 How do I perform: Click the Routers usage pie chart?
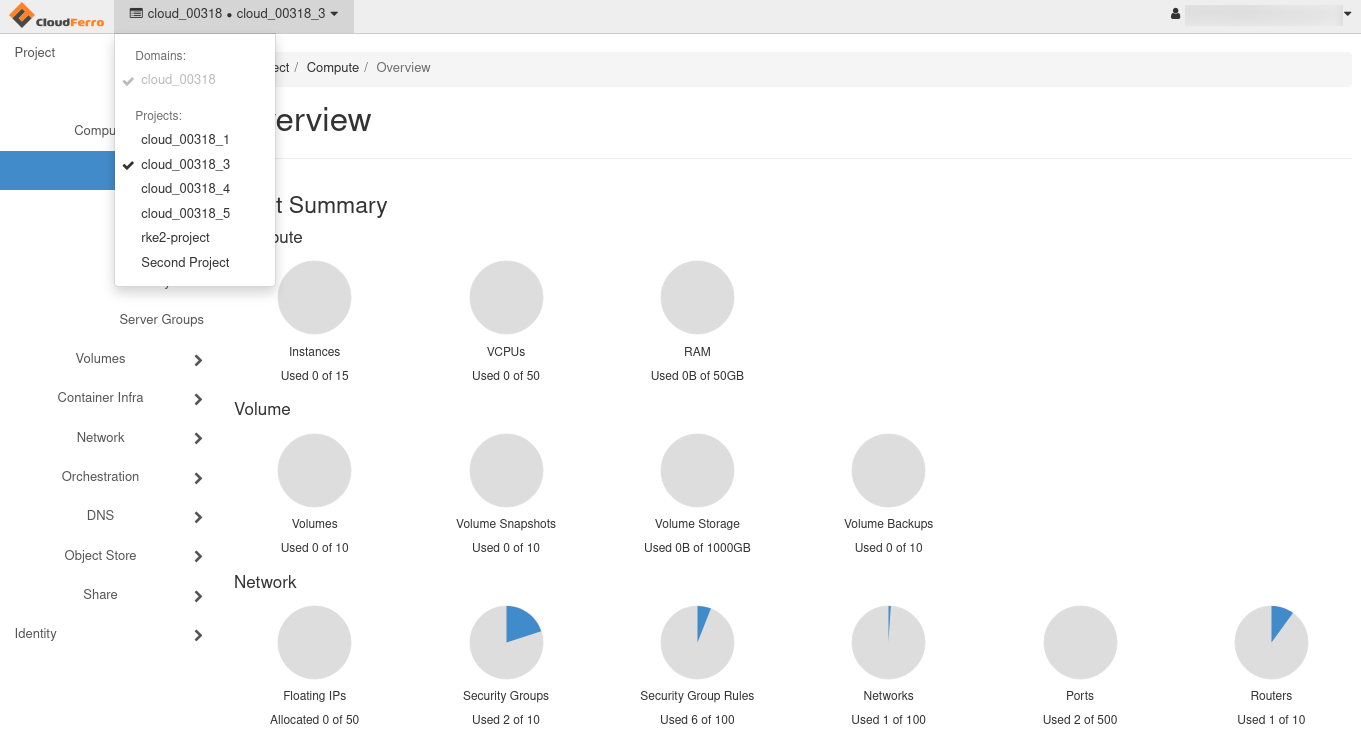pos(1271,642)
